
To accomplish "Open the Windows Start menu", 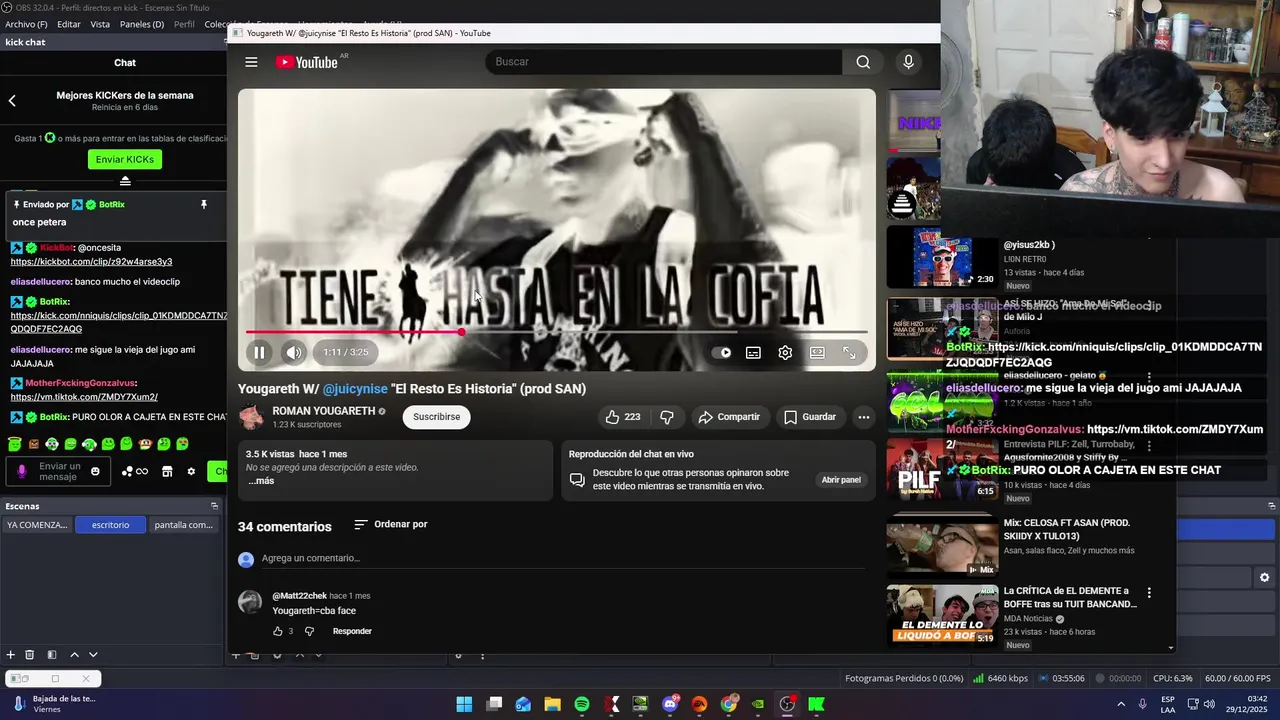I will click(x=464, y=705).
